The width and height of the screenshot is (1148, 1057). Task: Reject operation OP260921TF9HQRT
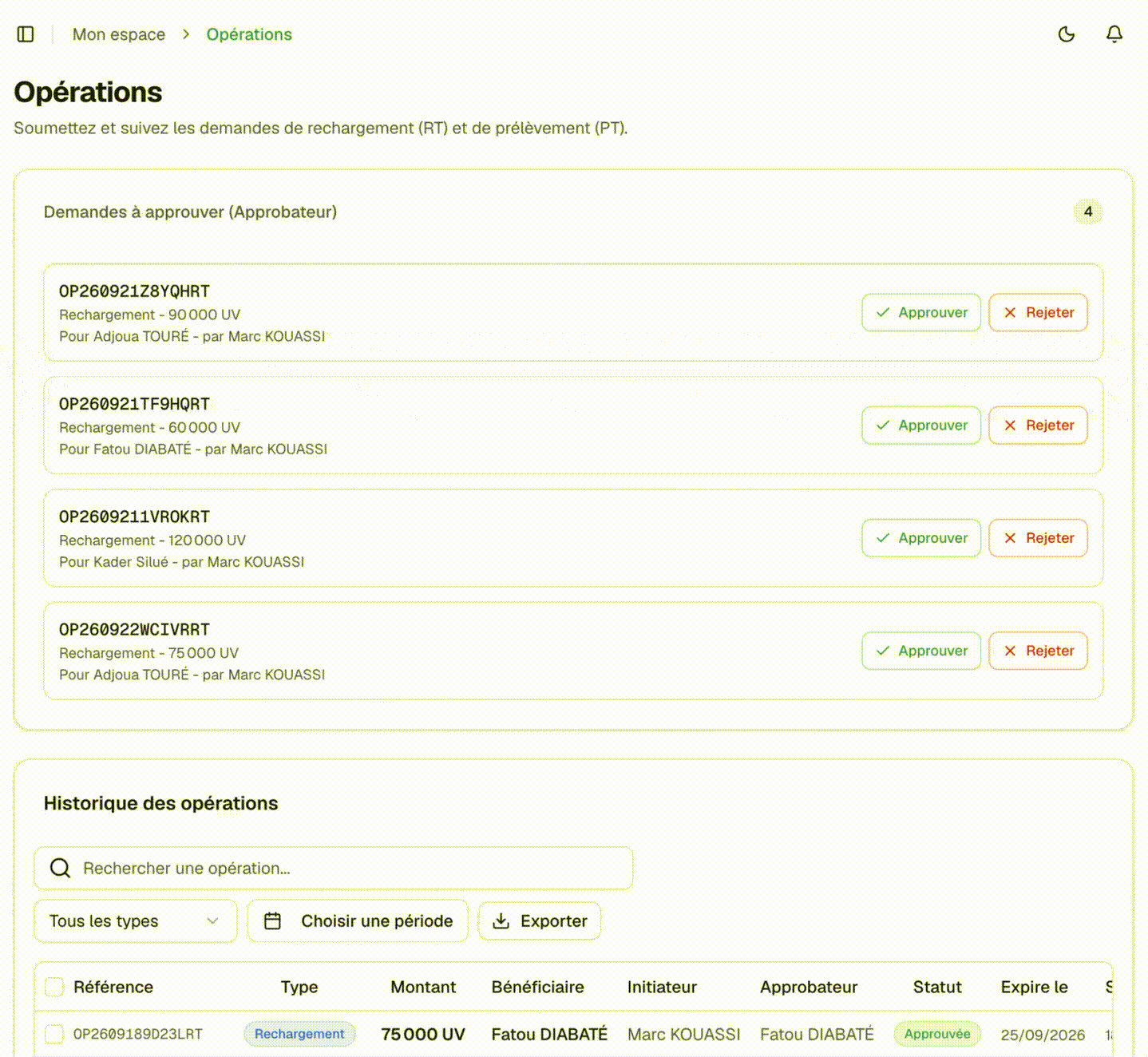tap(1038, 426)
